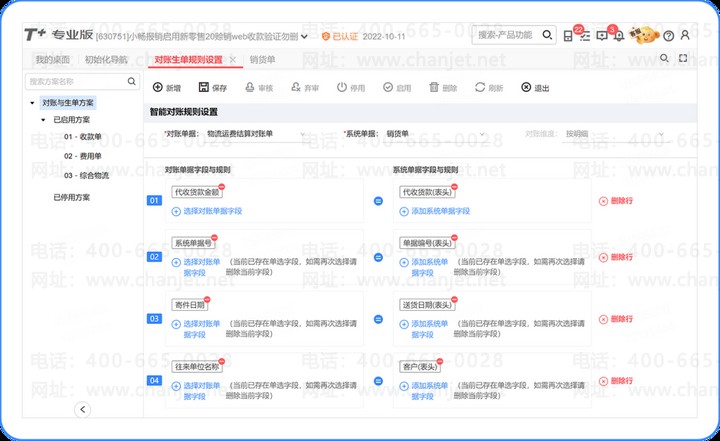Remove the 往来单位名称 field tag
This screenshot has height=441, width=720.
point(222,361)
